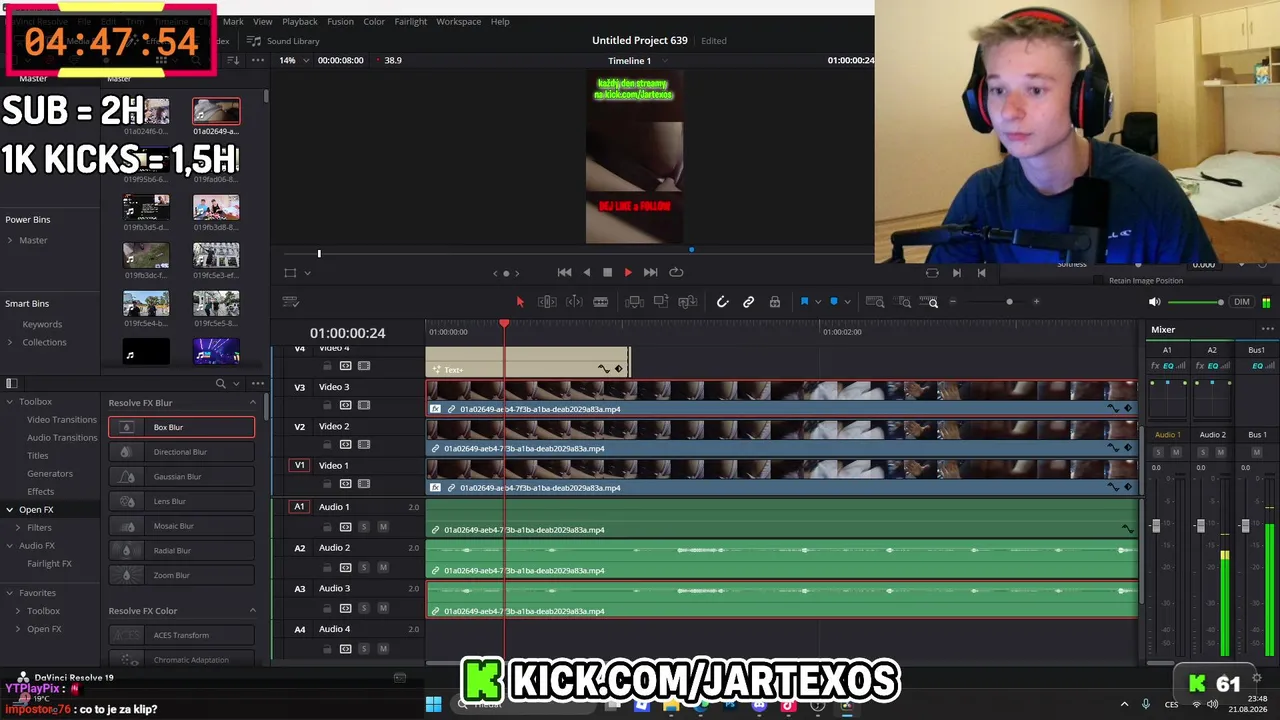Click the Detail Zoom icon
This screenshot has width=1280, height=720.
click(904, 302)
